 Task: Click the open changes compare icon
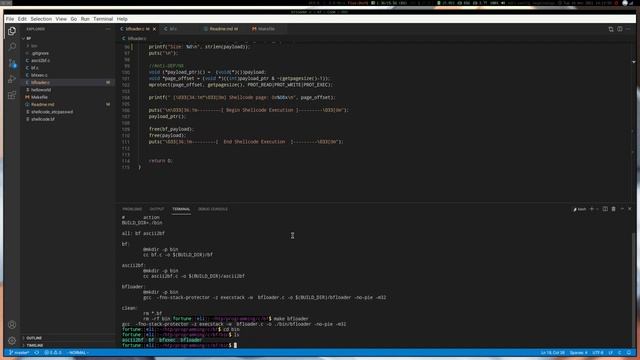coord(611,29)
